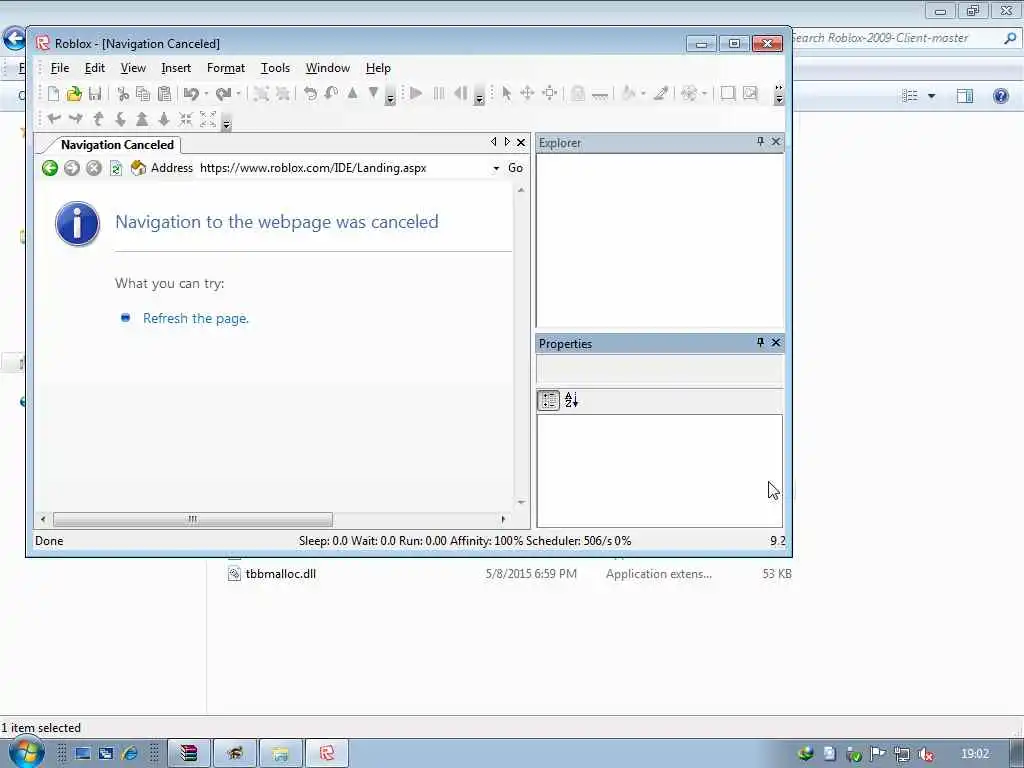Click the Save floppy disk icon
This screenshot has height=768, width=1024.
[x=95, y=94]
